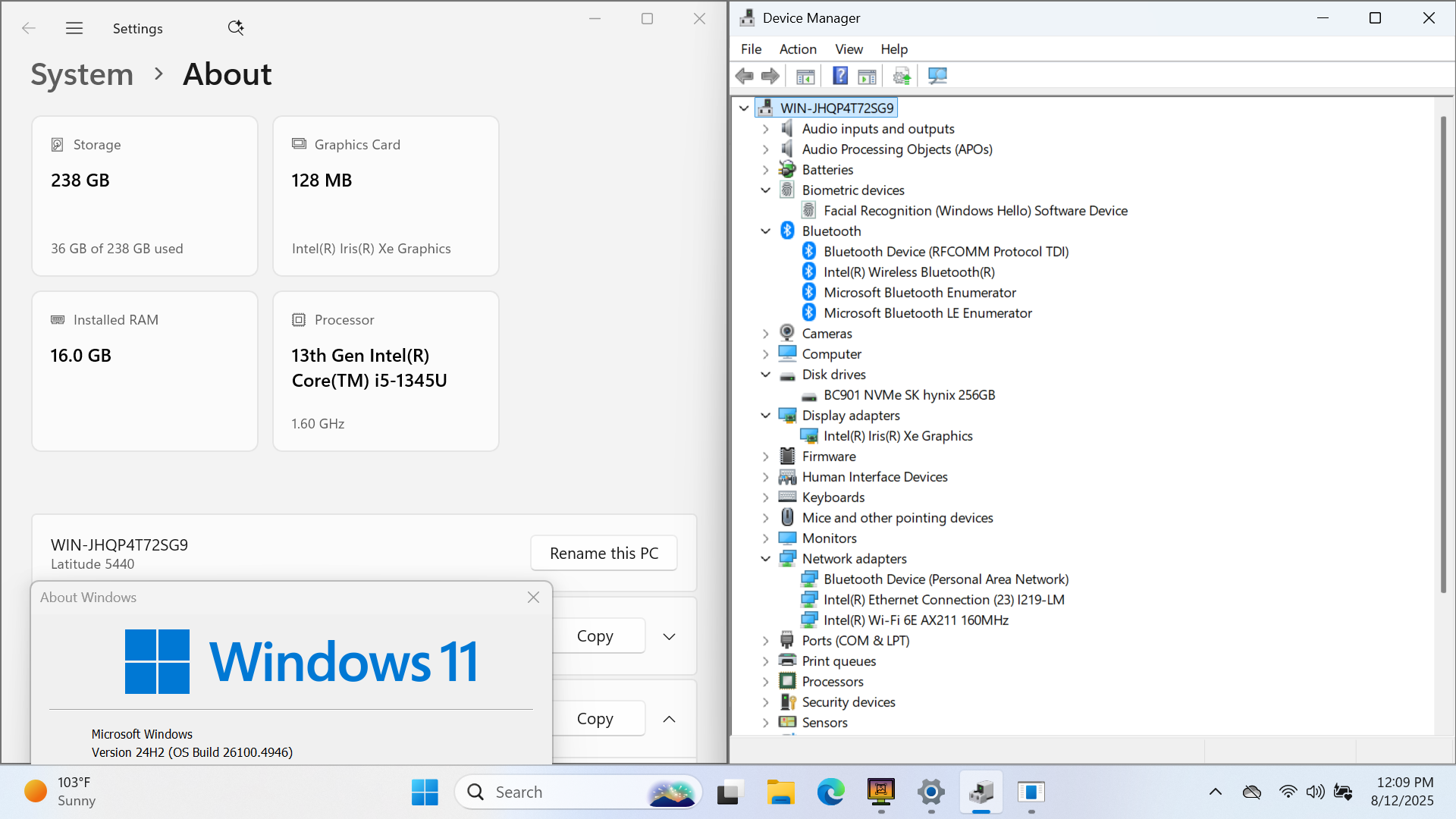Open the Wi-Fi network tray icon
The width and height of the screenshot is (1456, 819).
(1288, 792)
